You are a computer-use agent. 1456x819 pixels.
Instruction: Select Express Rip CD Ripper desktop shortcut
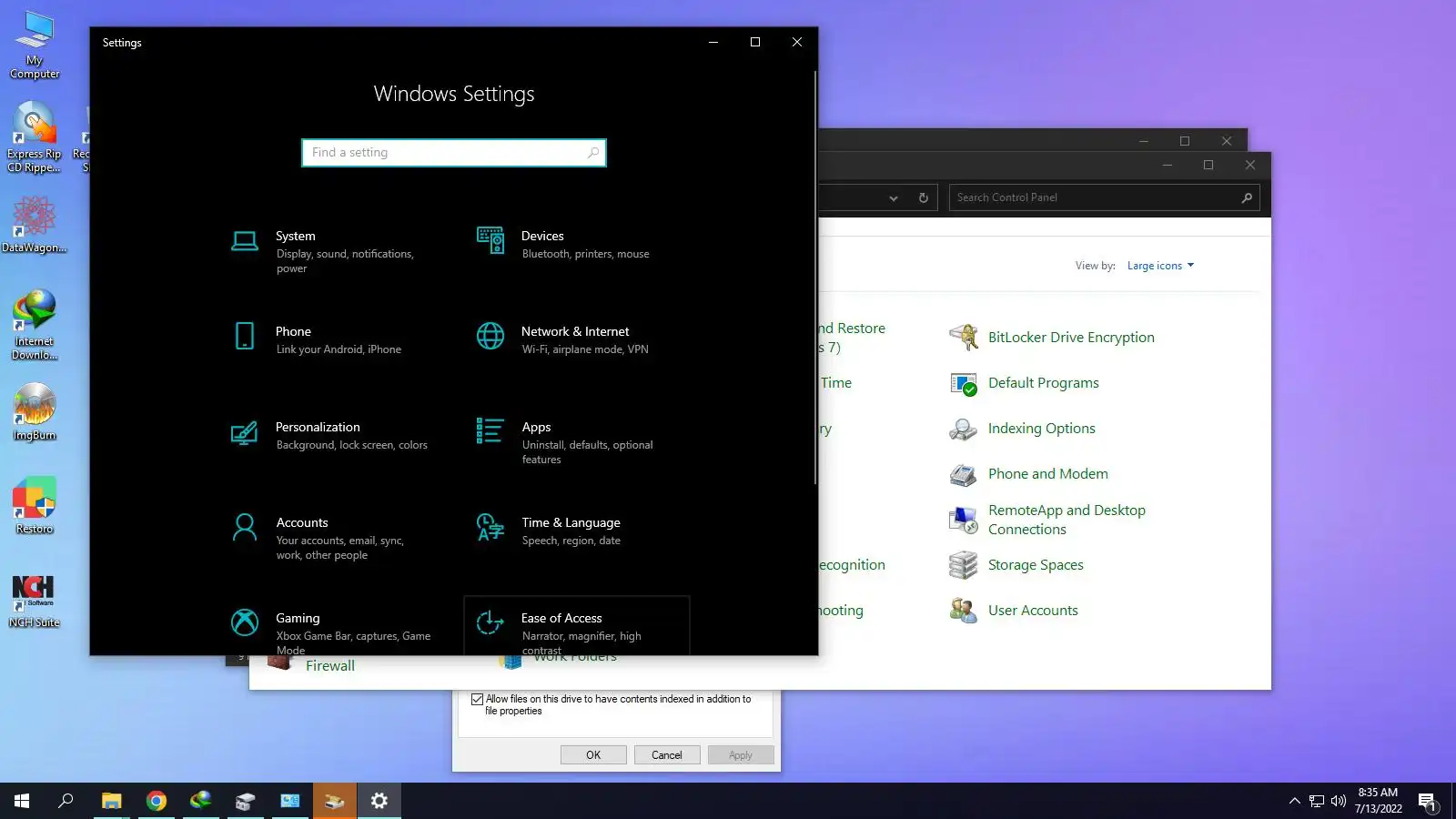pyautogui.click(x=35, y=137)
